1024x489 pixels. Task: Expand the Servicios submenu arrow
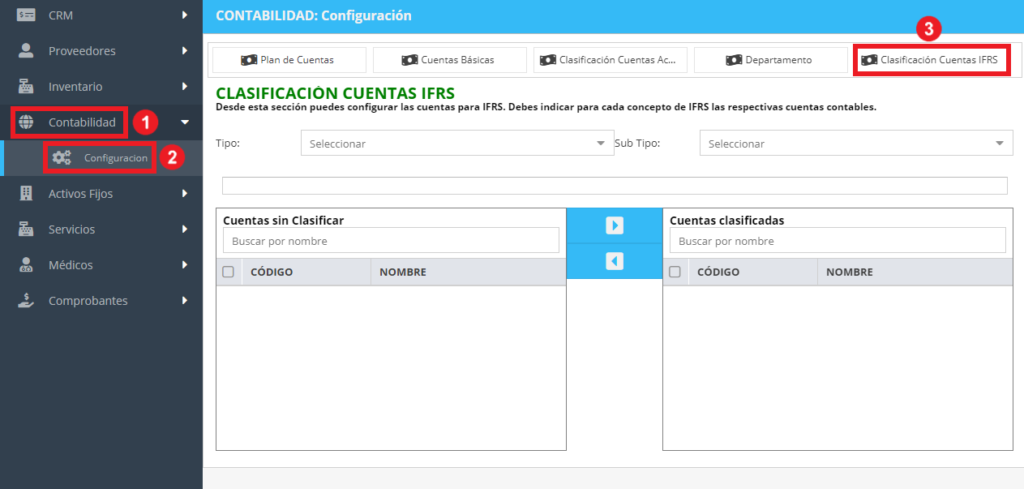[x=185, y=229]
